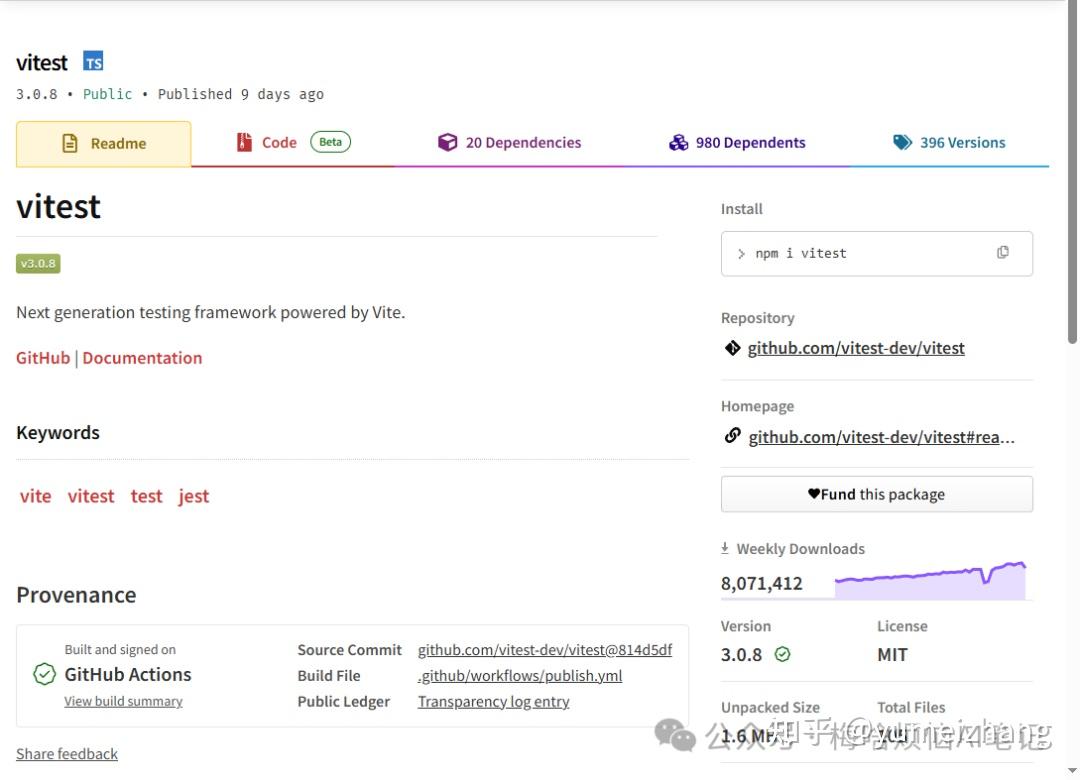Open the 20 Dependencies tab
Image resolution: width=1080 pixels, height=780 pixels.
click(x=510, y=143)
